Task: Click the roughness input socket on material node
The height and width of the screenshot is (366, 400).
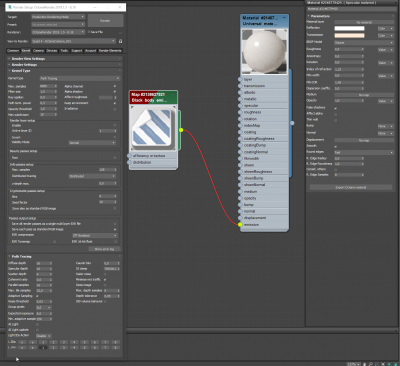Action: (x=240, y=112)
